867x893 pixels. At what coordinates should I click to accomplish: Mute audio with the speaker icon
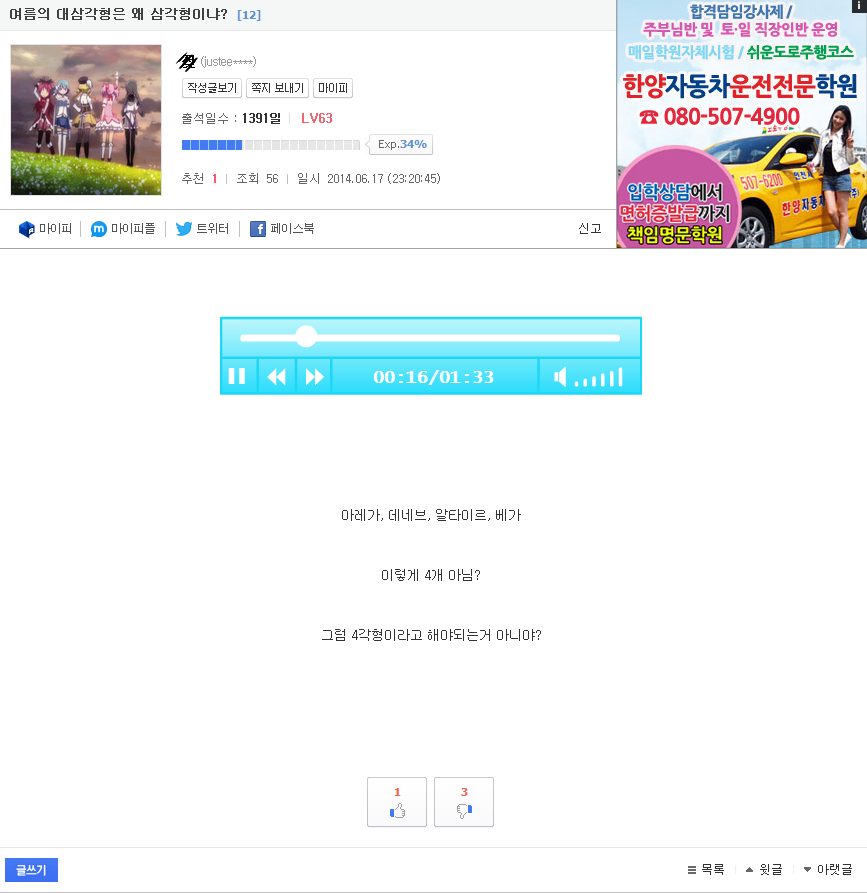click(560, 376)
